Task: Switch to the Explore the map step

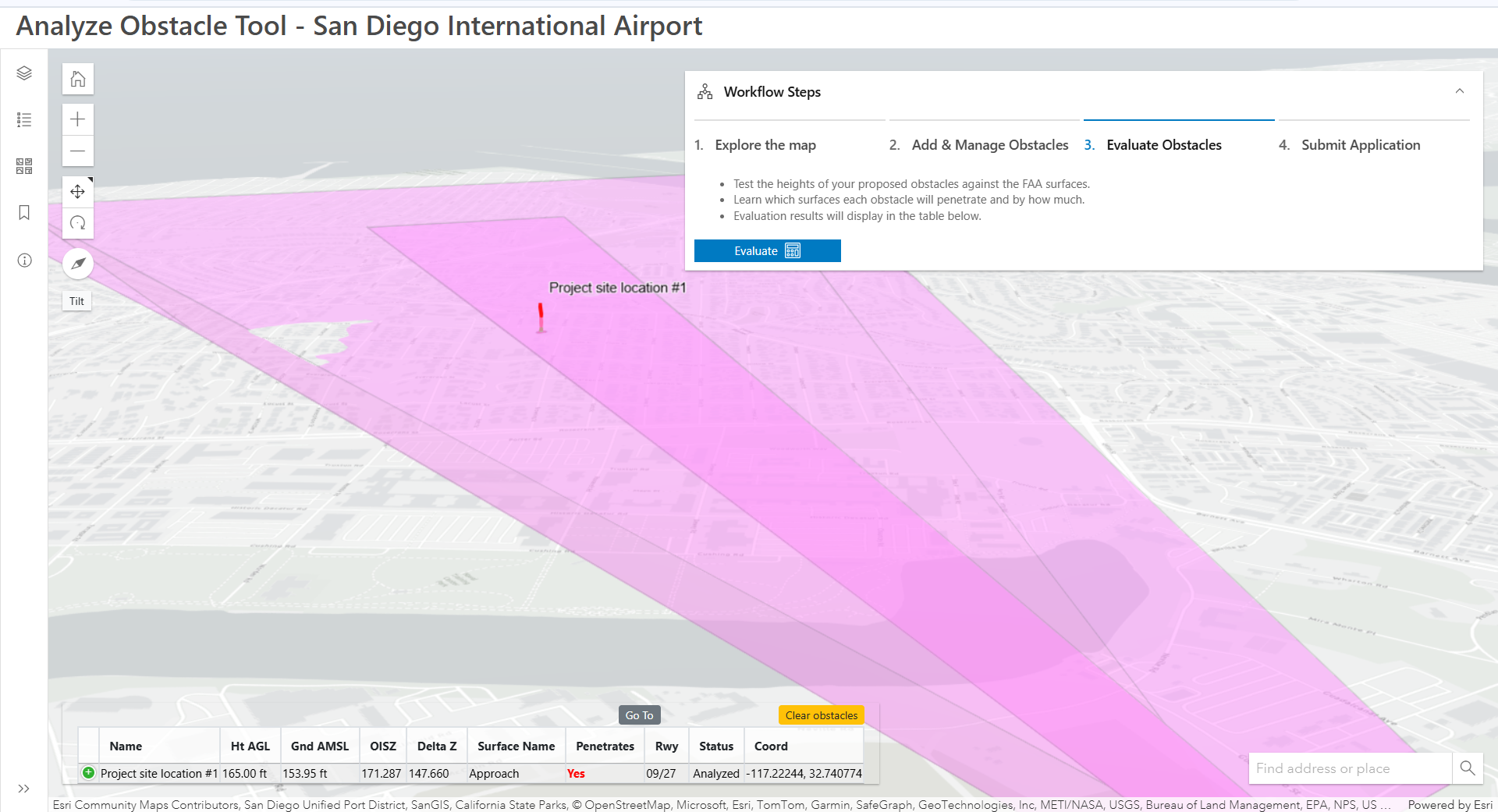Action: 767,144
